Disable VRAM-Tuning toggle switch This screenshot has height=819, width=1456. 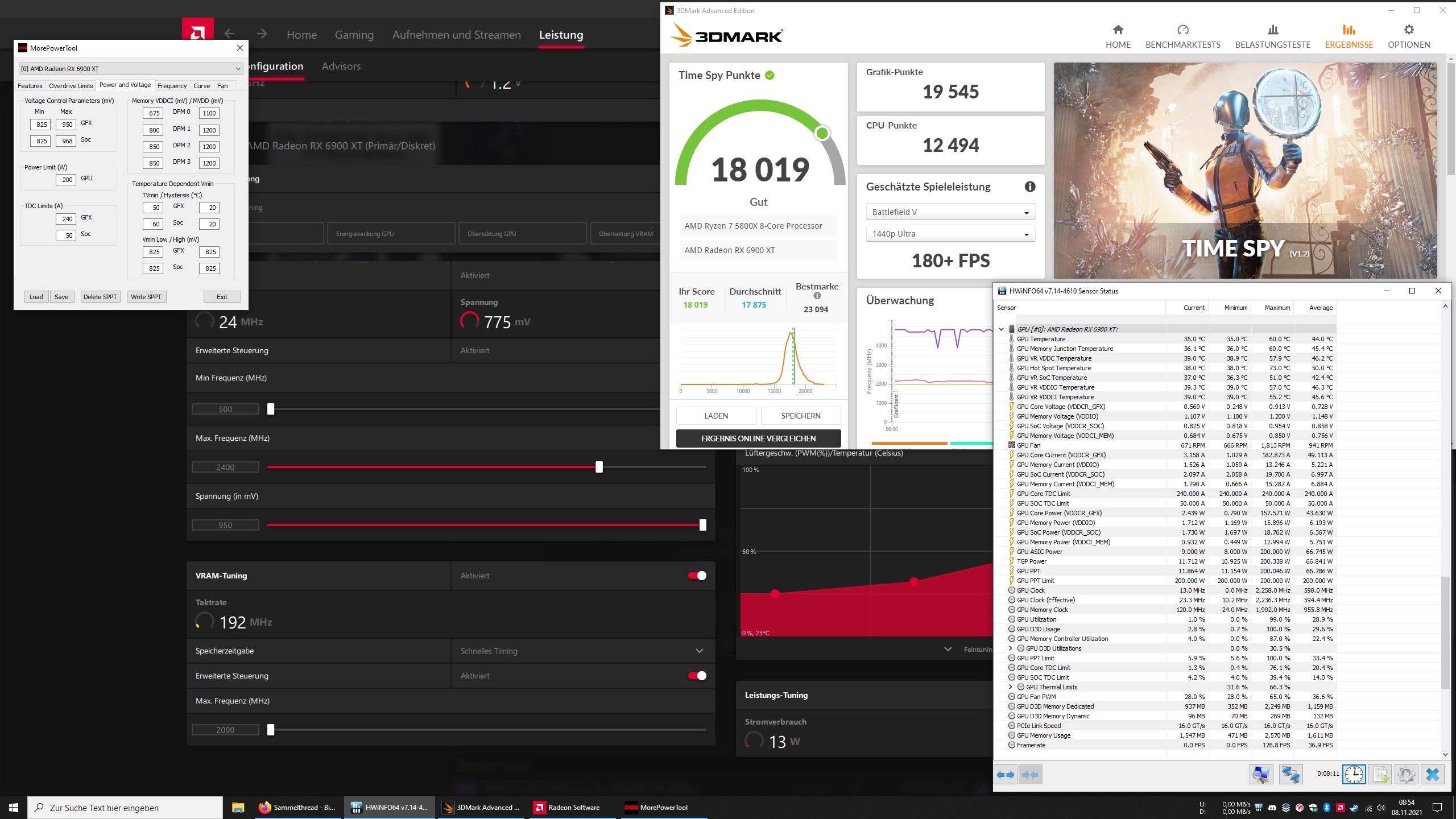click(697, 576)
